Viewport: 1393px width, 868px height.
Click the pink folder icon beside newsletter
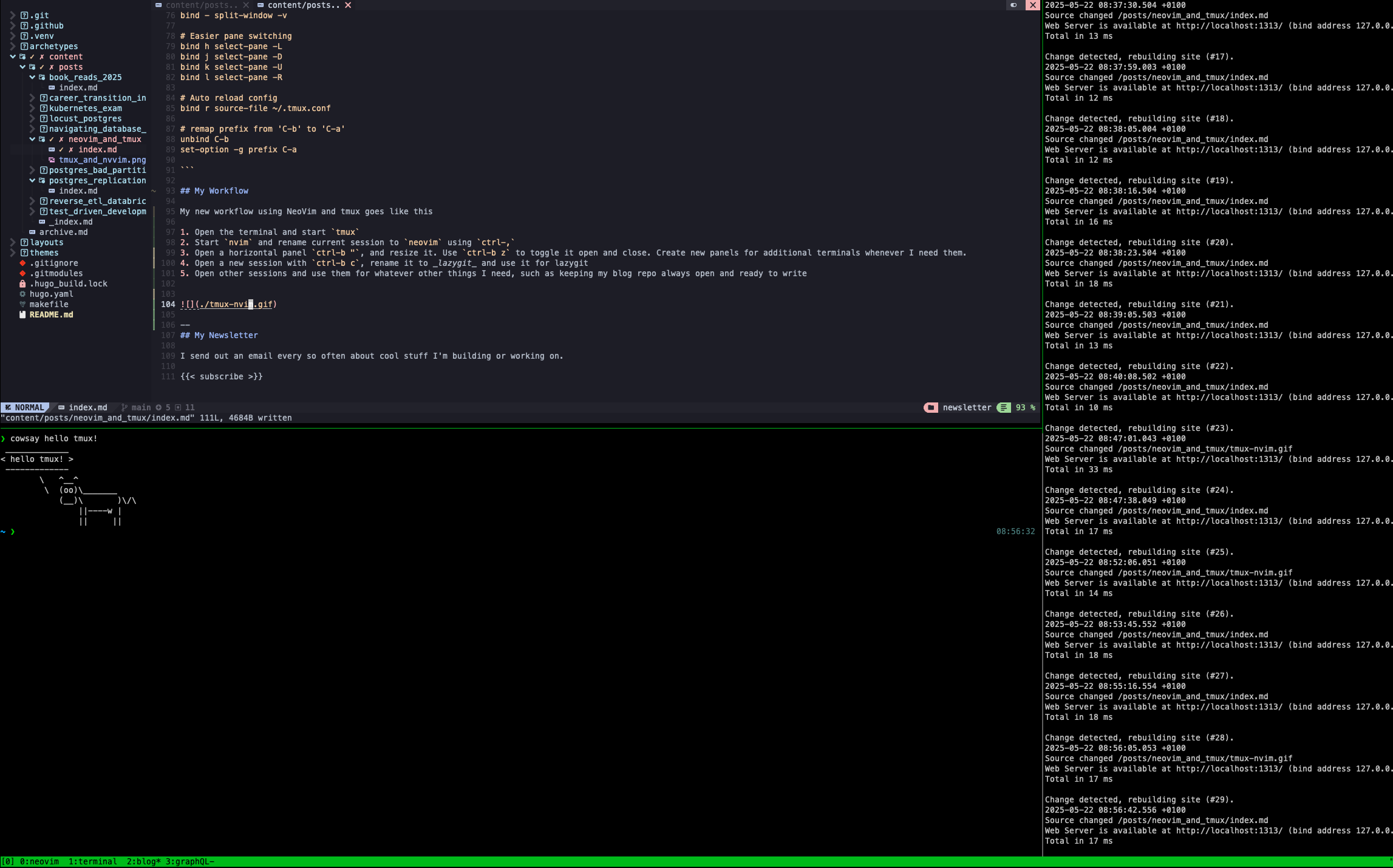(x=930, y=408)
